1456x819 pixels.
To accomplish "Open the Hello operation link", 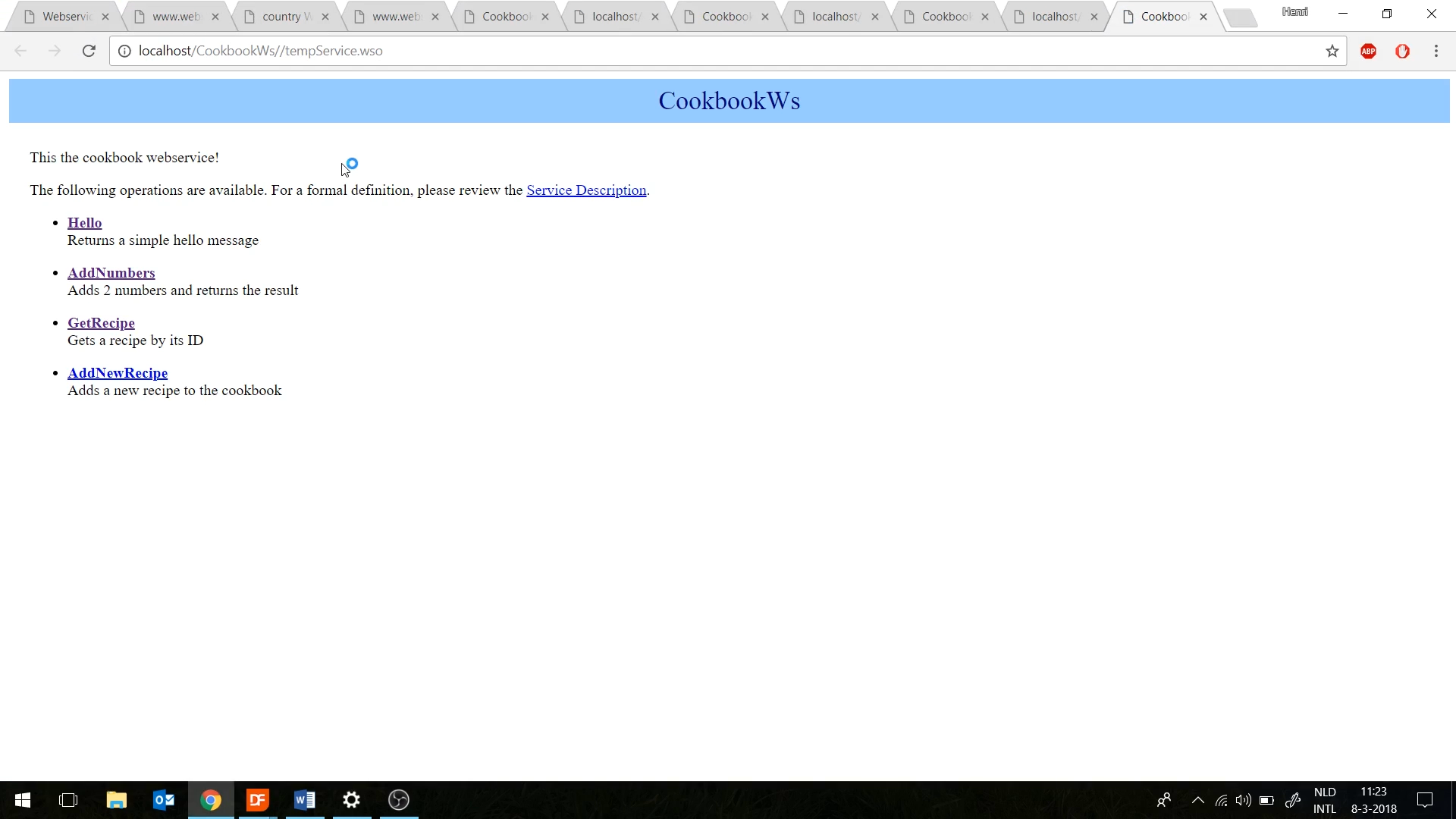I will [x=84, y=223].
